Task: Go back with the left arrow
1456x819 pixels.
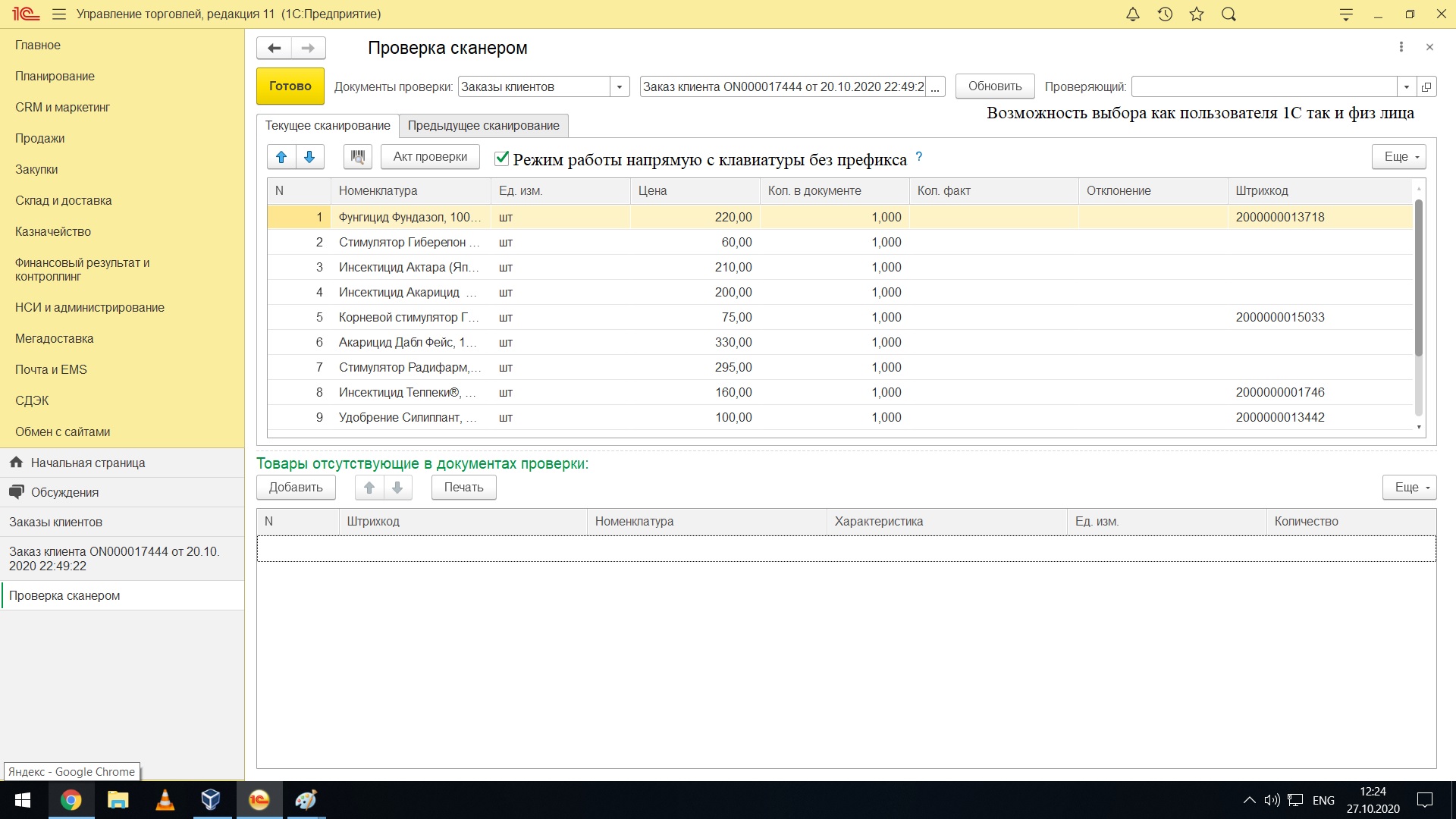Action: click(275, 48)
